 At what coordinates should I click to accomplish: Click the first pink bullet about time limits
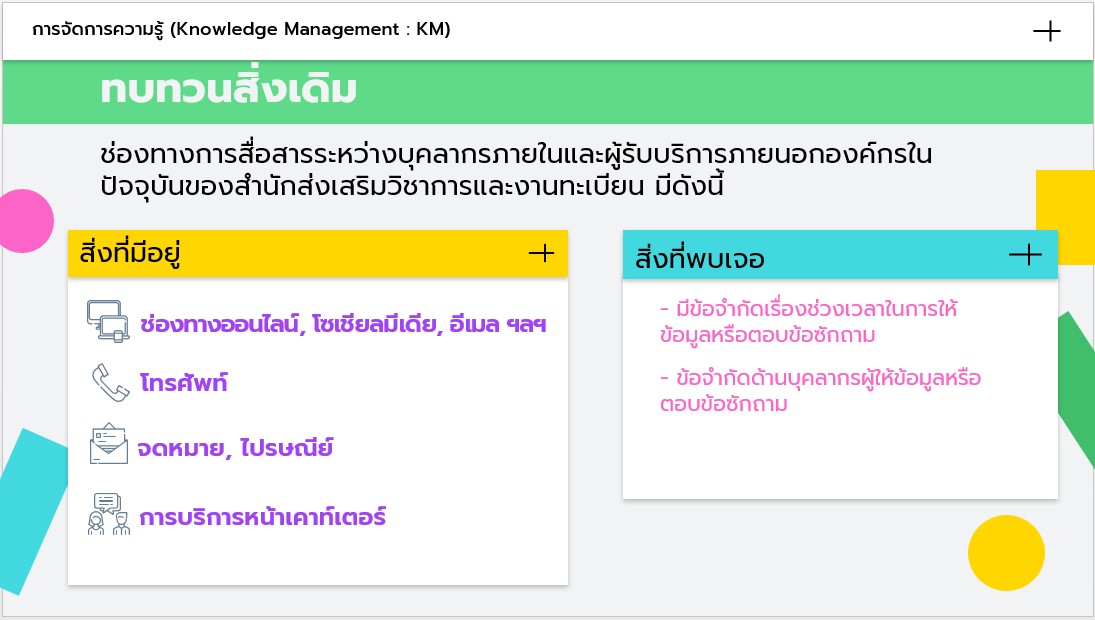pos(808,321)
